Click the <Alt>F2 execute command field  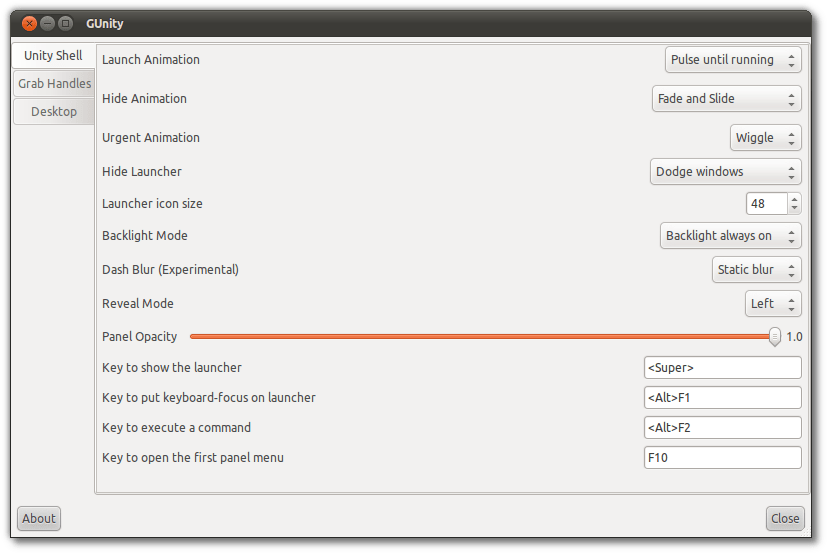coord(722,428)
